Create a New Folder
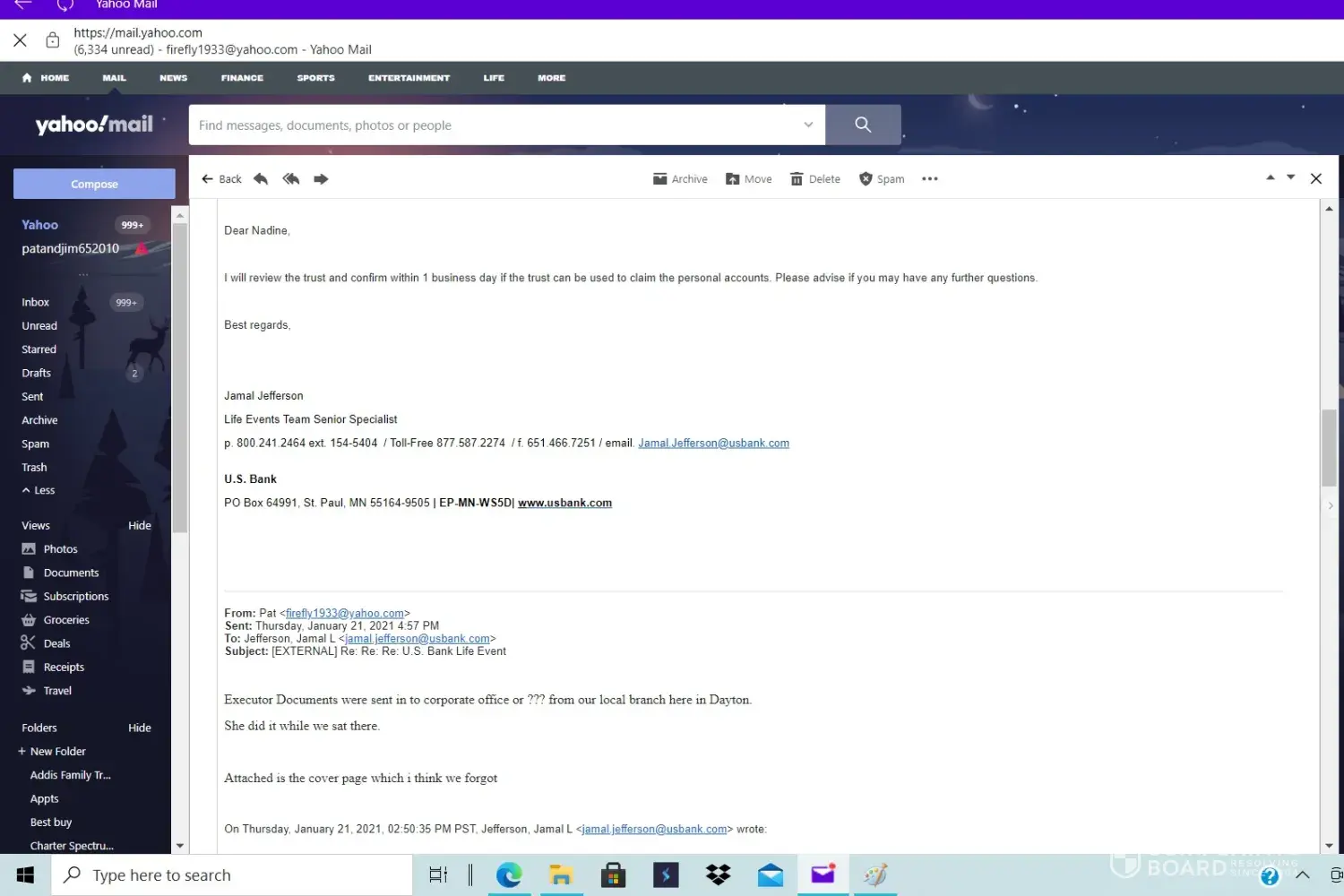 pyautogui.click(x=52, y=752)
